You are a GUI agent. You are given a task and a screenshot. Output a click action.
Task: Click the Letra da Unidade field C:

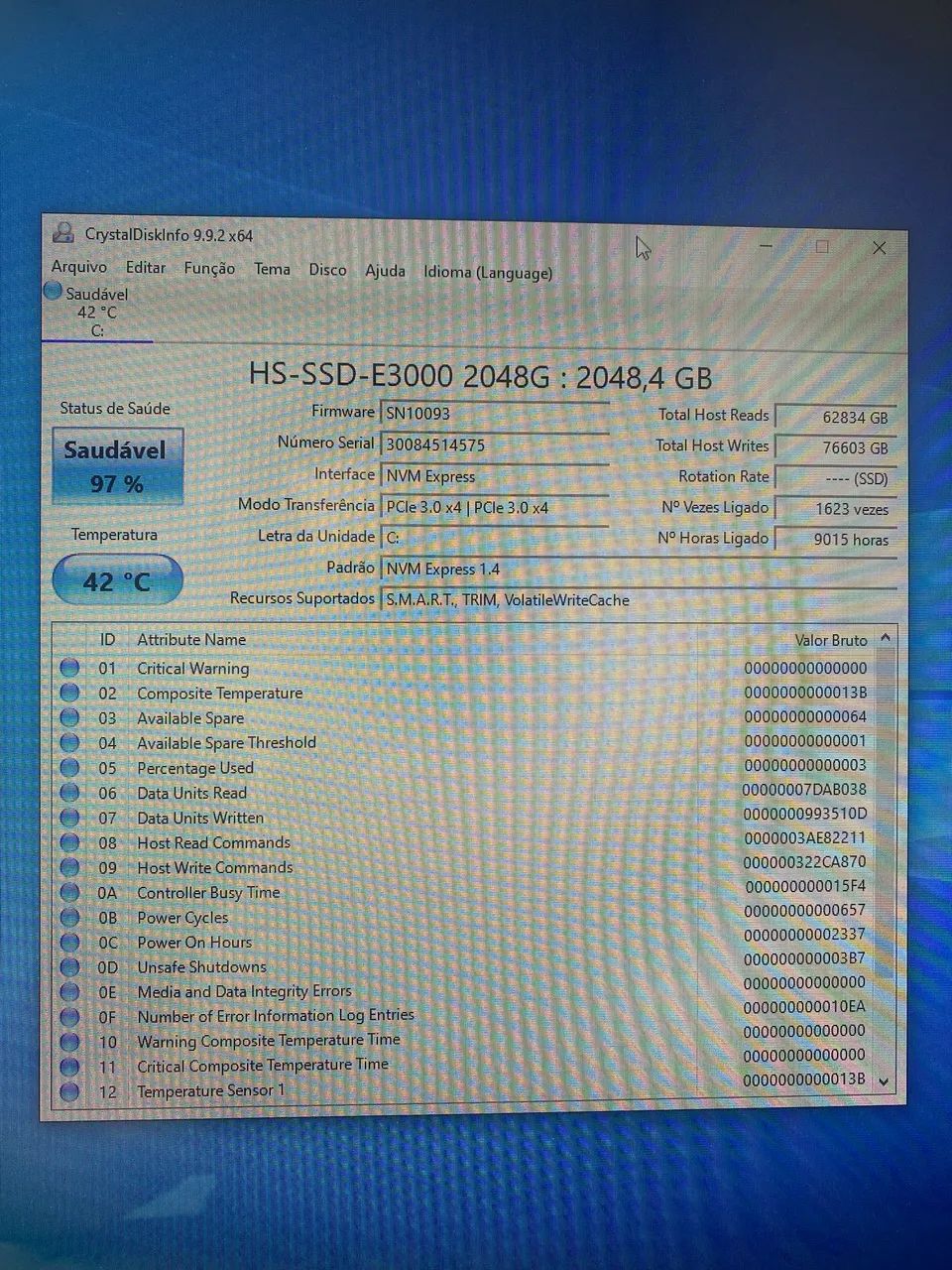tap(495, 538)
